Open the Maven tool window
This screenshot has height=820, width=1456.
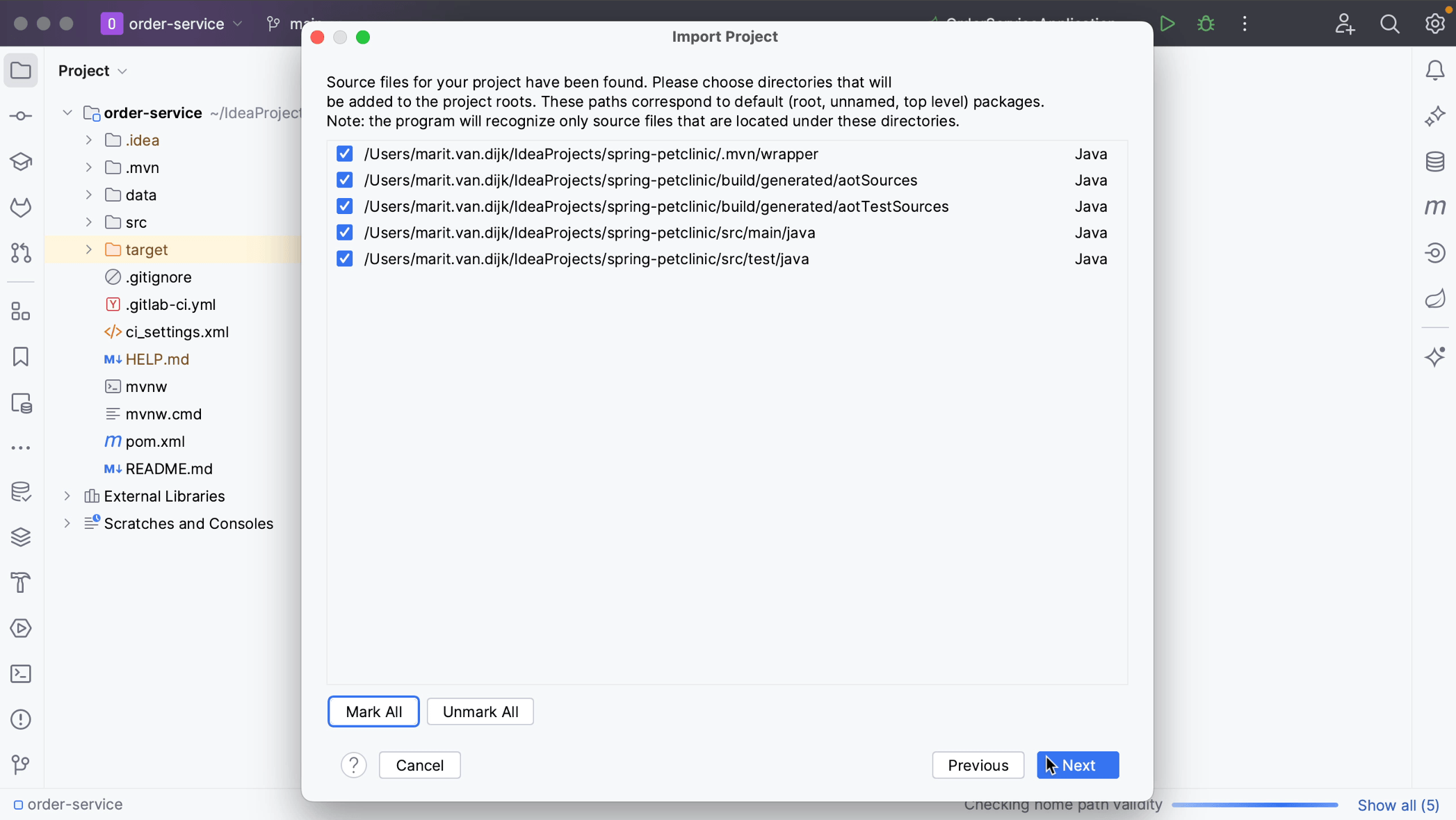(x=1435, y=206)
